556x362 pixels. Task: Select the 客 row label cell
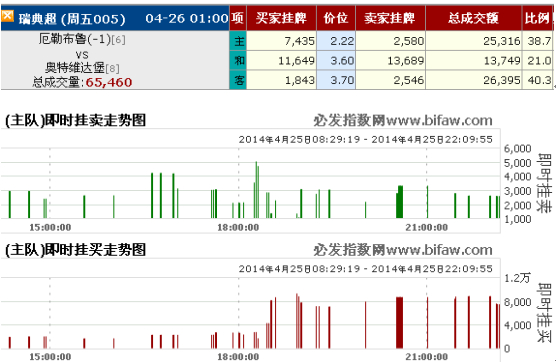[239, 80]
